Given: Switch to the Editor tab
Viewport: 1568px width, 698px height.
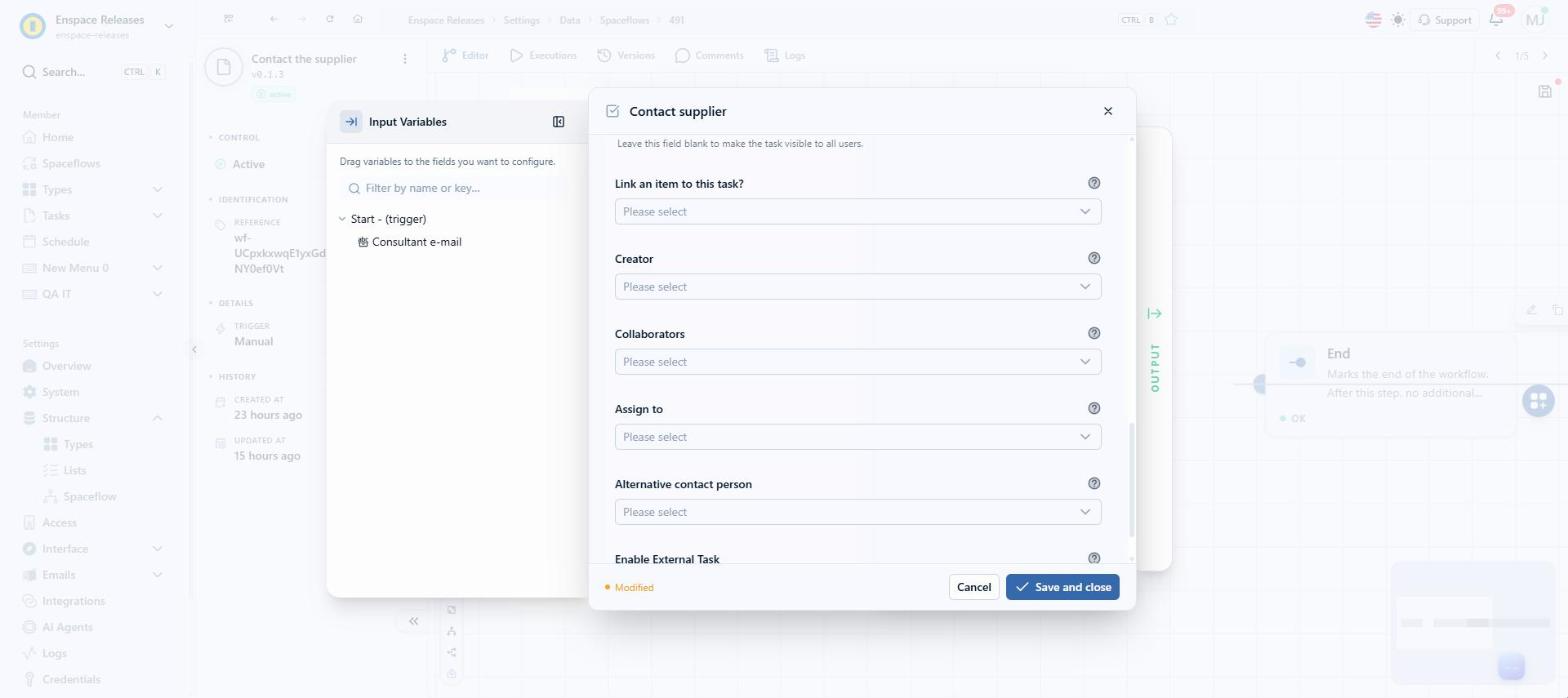Looking at the screenshot, I should (466, 56).
